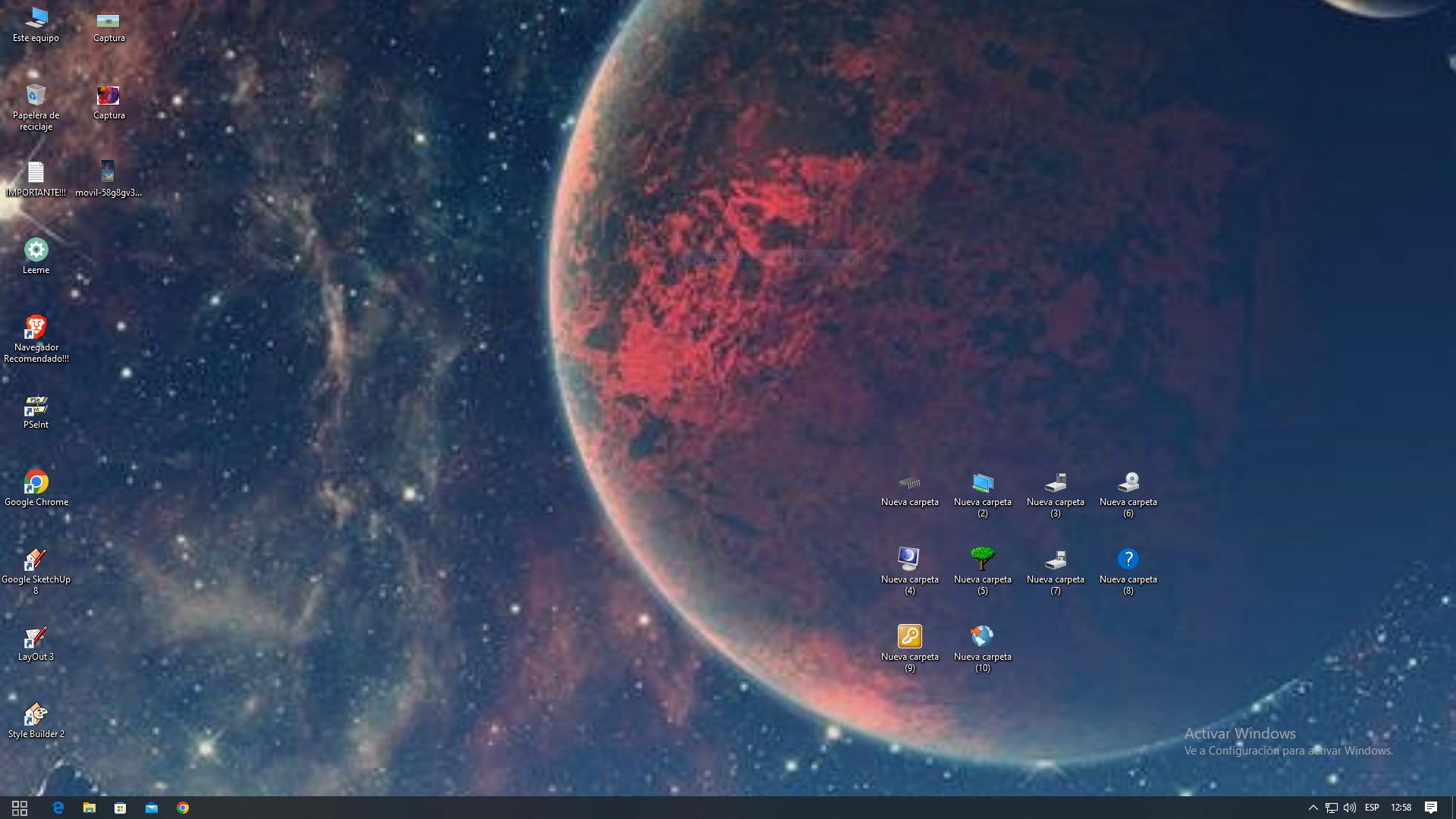The image size is (1456, 819).
Task: Select Nueva carpeta (5) tree icon
Action: pyautogui.click(x=982, y=560)
